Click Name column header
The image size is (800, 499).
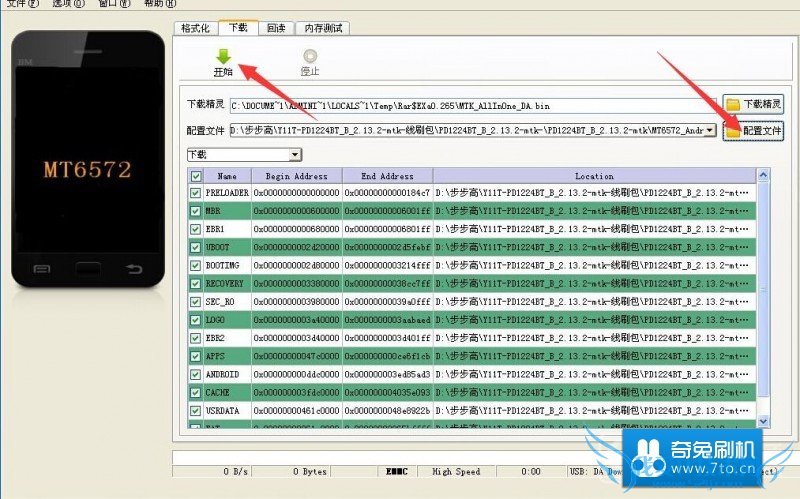pyautogui.click(x=227, y=176)
